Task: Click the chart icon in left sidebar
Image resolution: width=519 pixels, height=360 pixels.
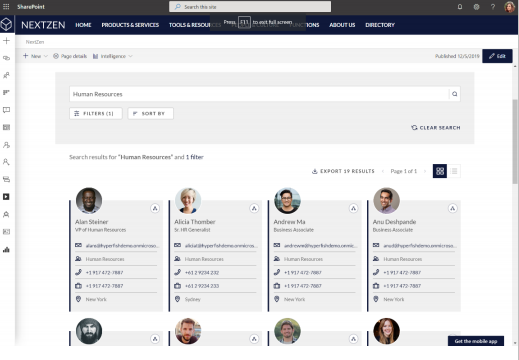Action: click(x=6, y=249)
